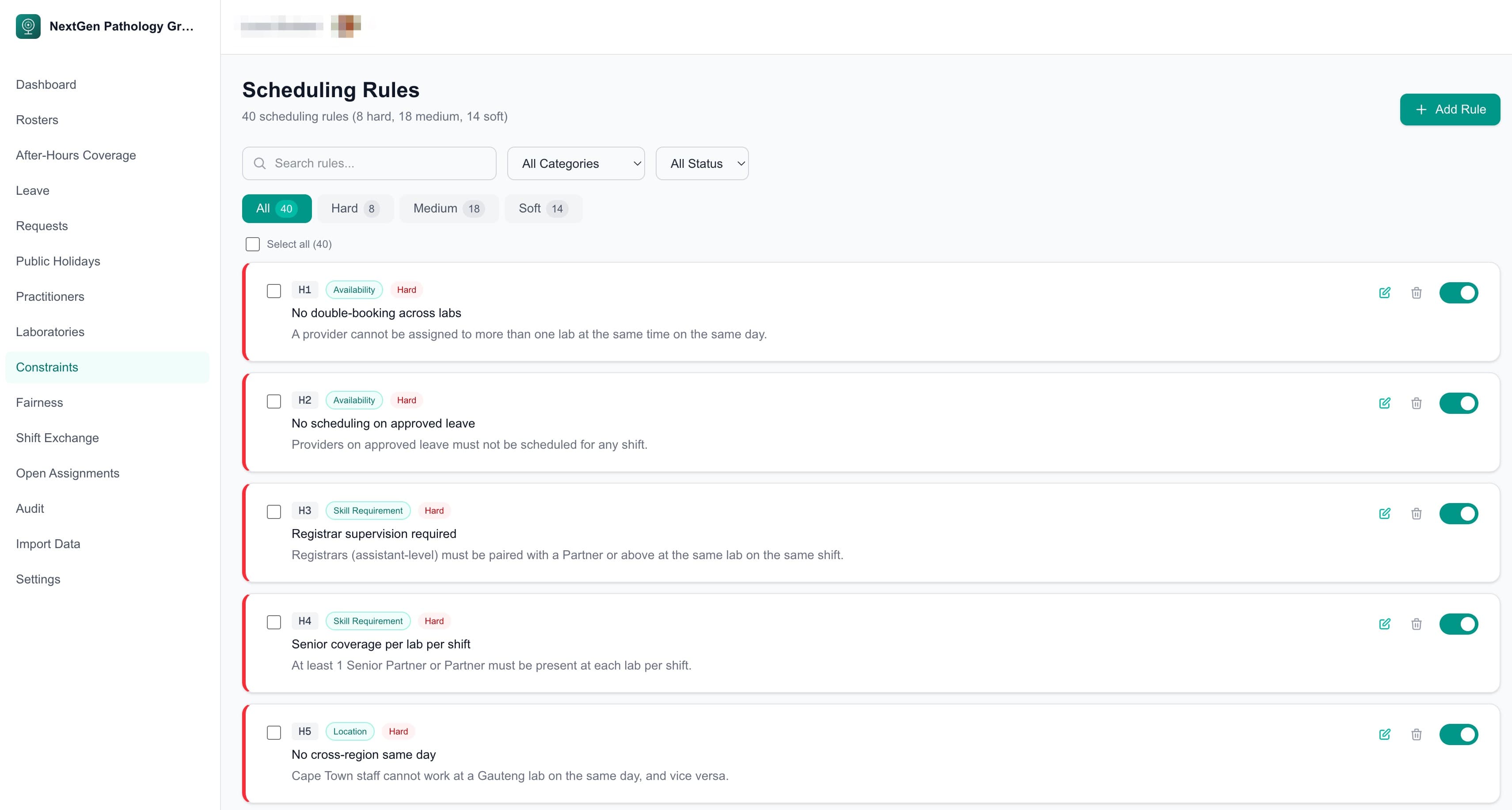Click the NextGen Pathology app logo
This screenshot has height=810, width=1512.
click(27, 26)
